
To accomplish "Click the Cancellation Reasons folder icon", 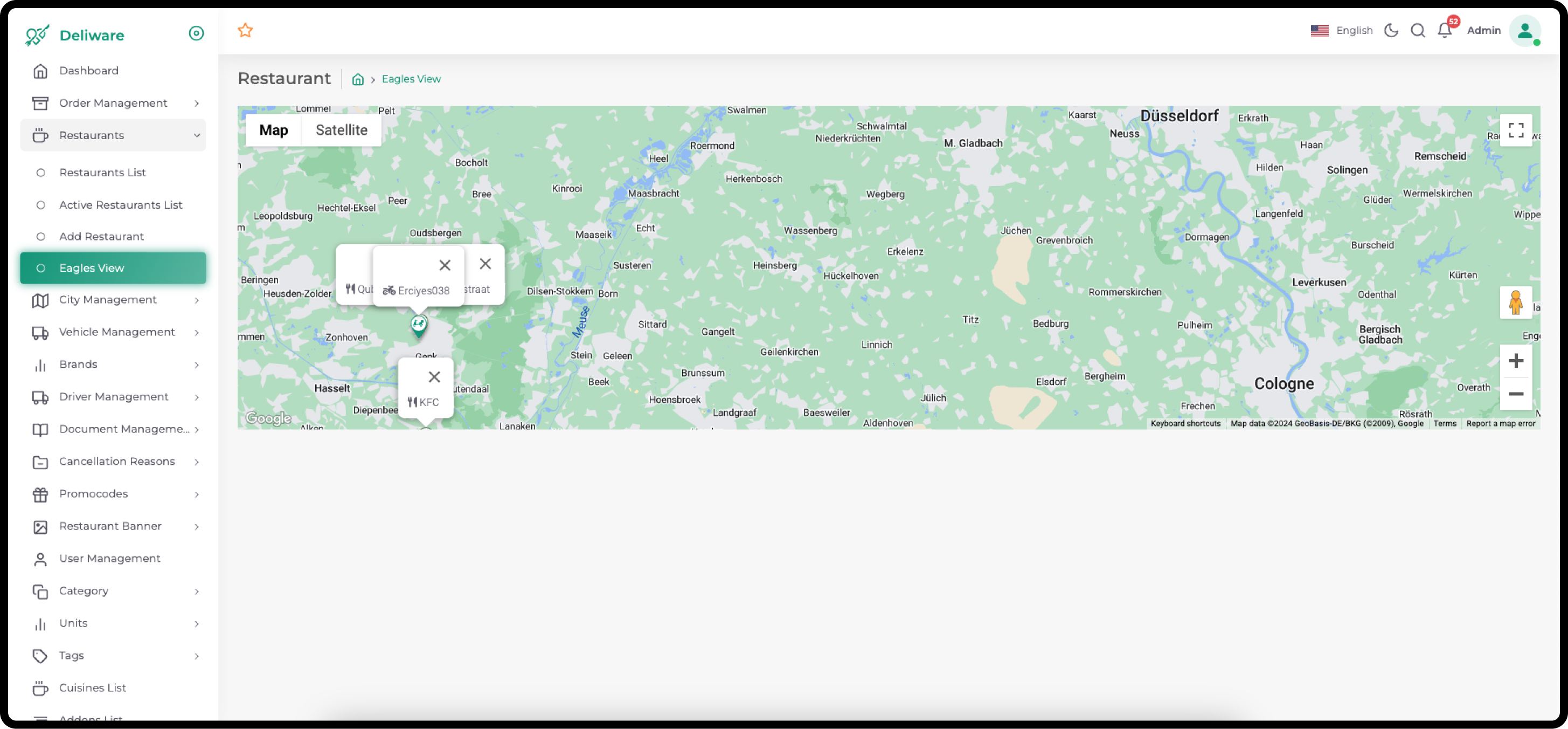I will [x=40, y=462].
